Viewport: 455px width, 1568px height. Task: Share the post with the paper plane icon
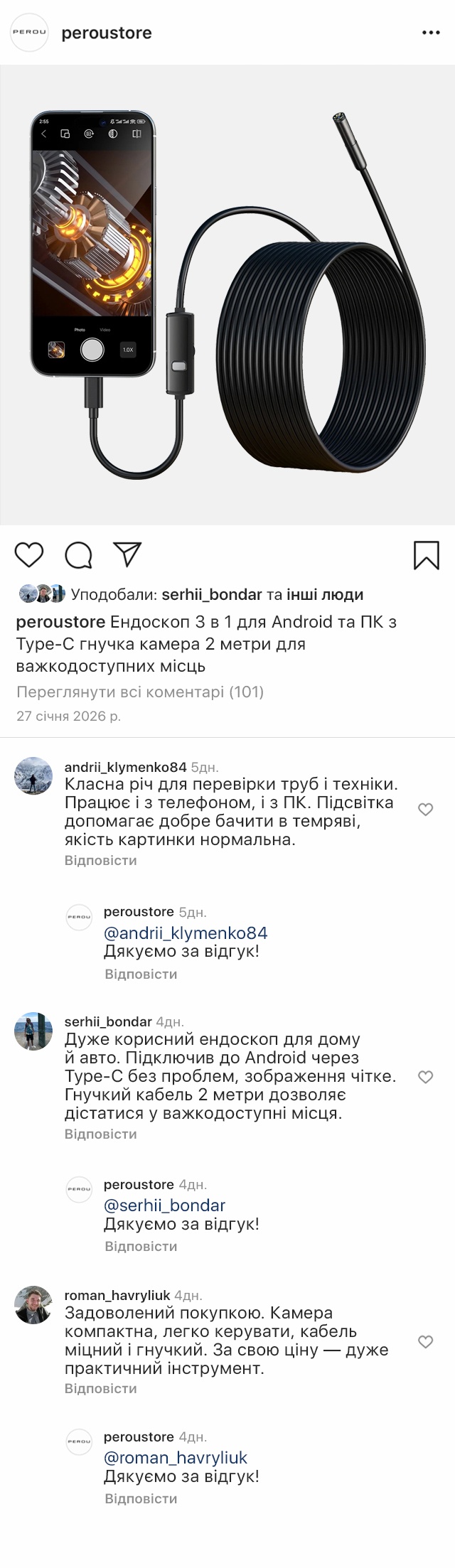[128, 554]
